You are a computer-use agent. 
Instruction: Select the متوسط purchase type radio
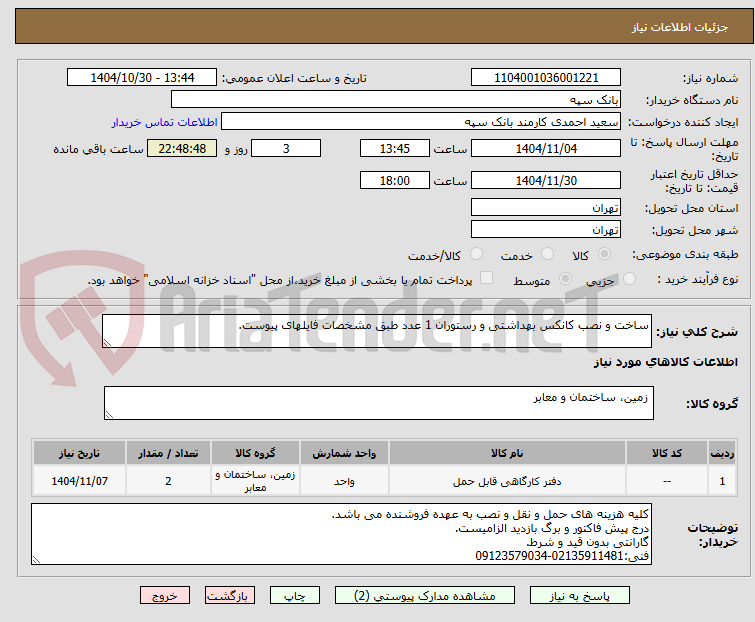(x=565, y=279)
